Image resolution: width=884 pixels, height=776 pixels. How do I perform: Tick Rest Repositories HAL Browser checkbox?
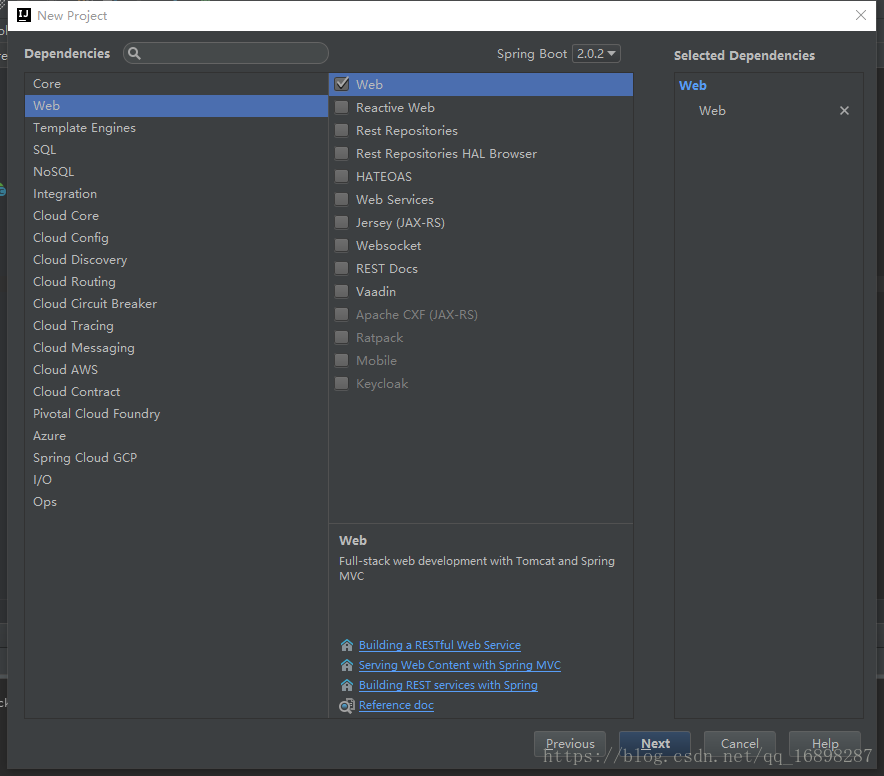(x=342, y=153)
